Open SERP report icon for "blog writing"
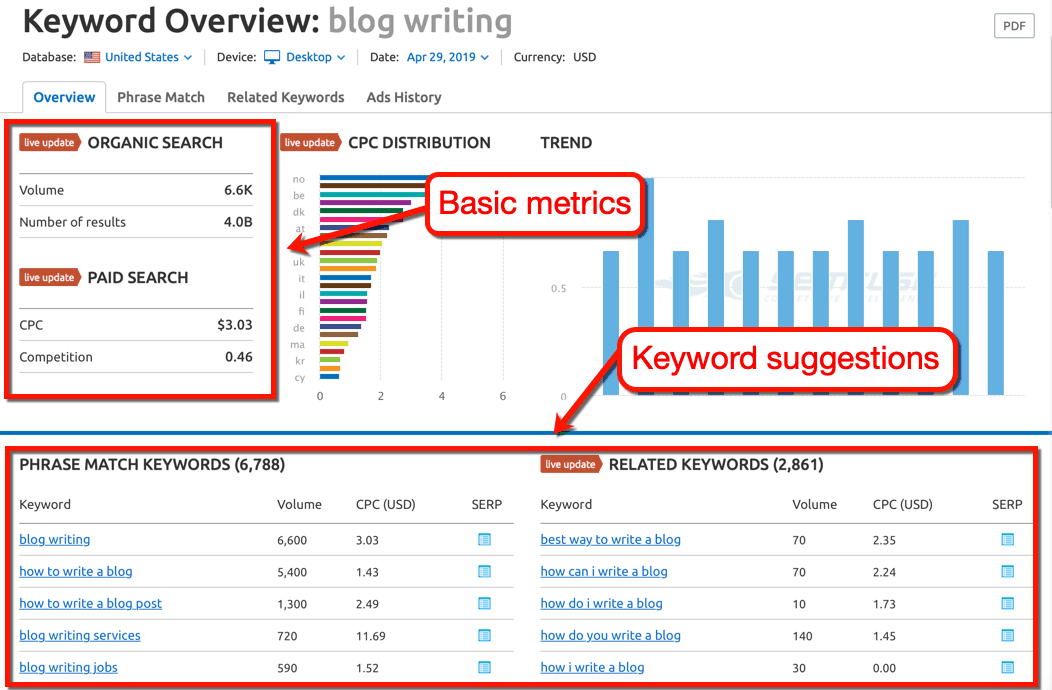This screenshot has height=690, width=1052. point(486,540)
